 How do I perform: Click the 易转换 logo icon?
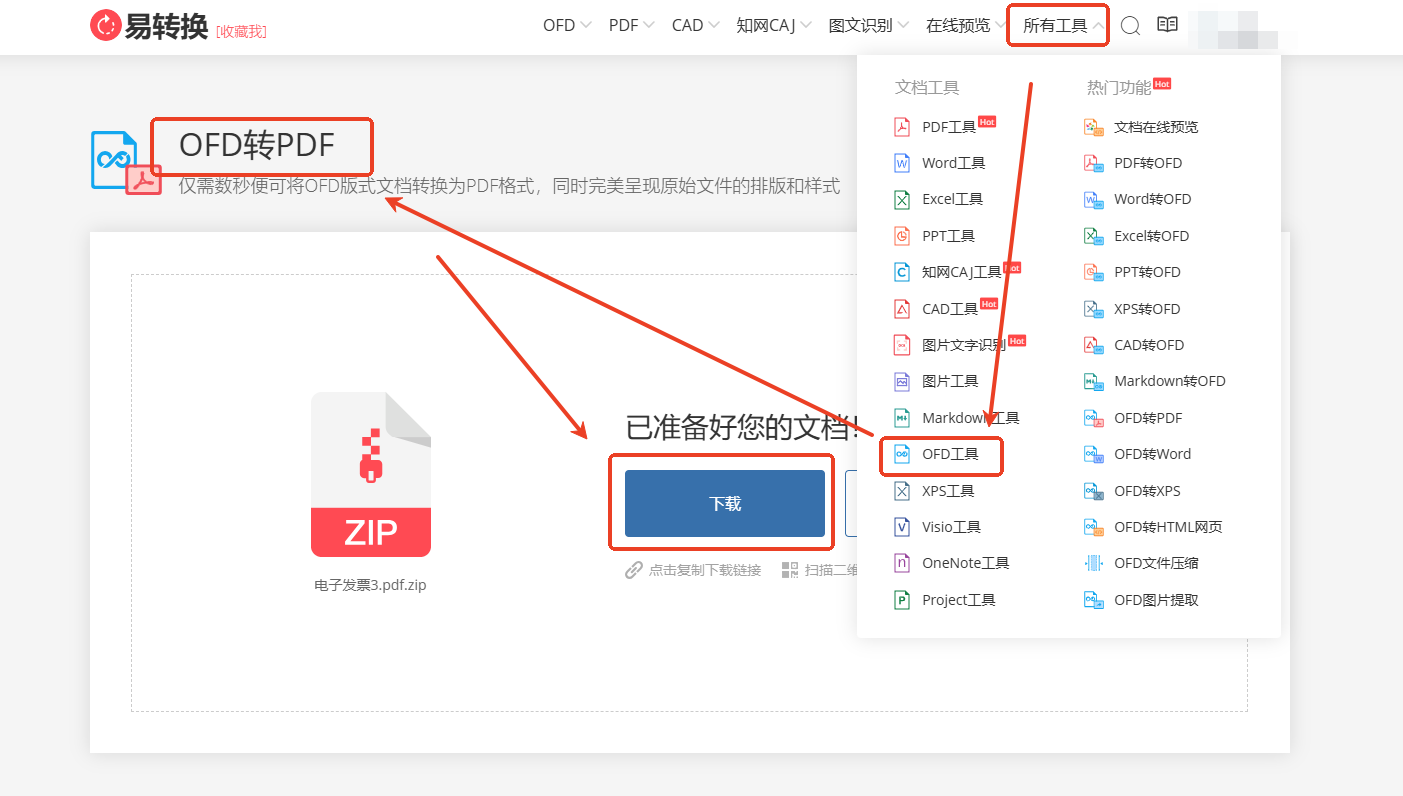click(106, 25)
